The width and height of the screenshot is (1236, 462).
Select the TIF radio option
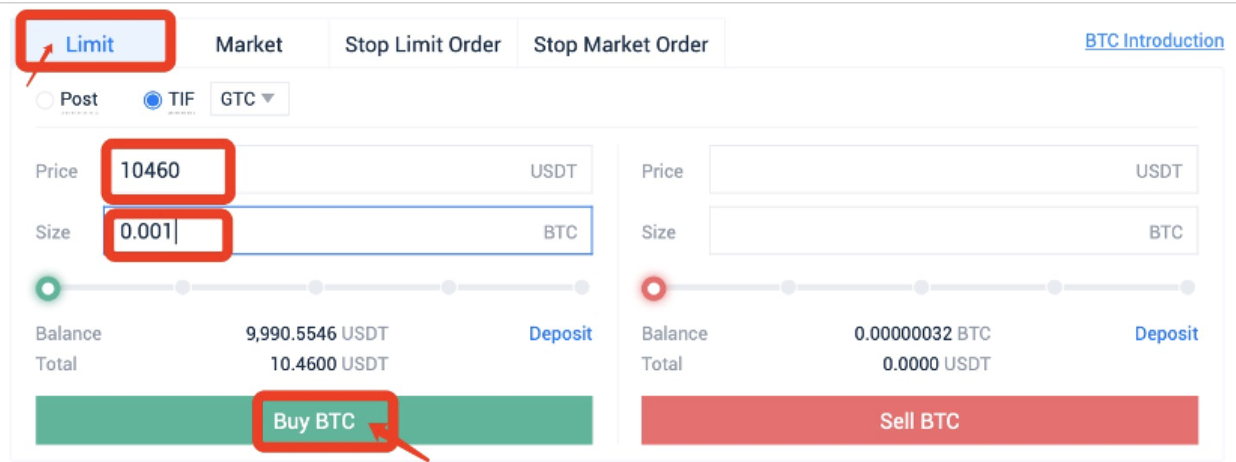point(153,100)
